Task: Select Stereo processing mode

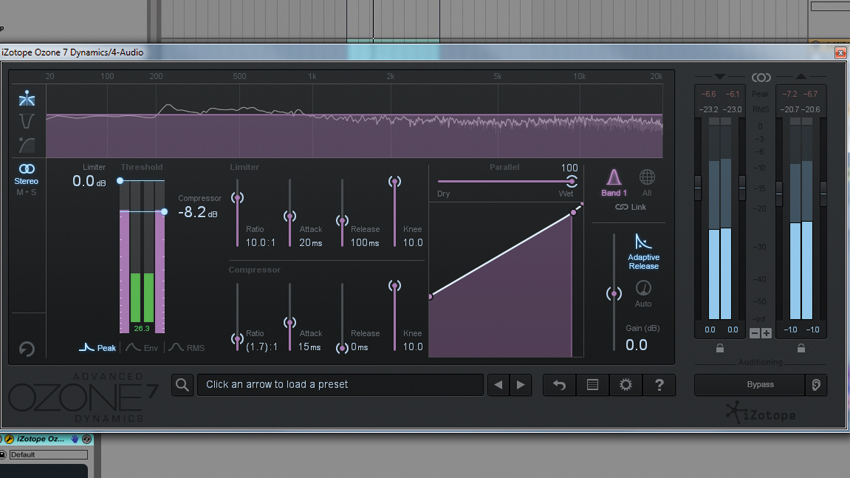Action: [x=27, y=174]
